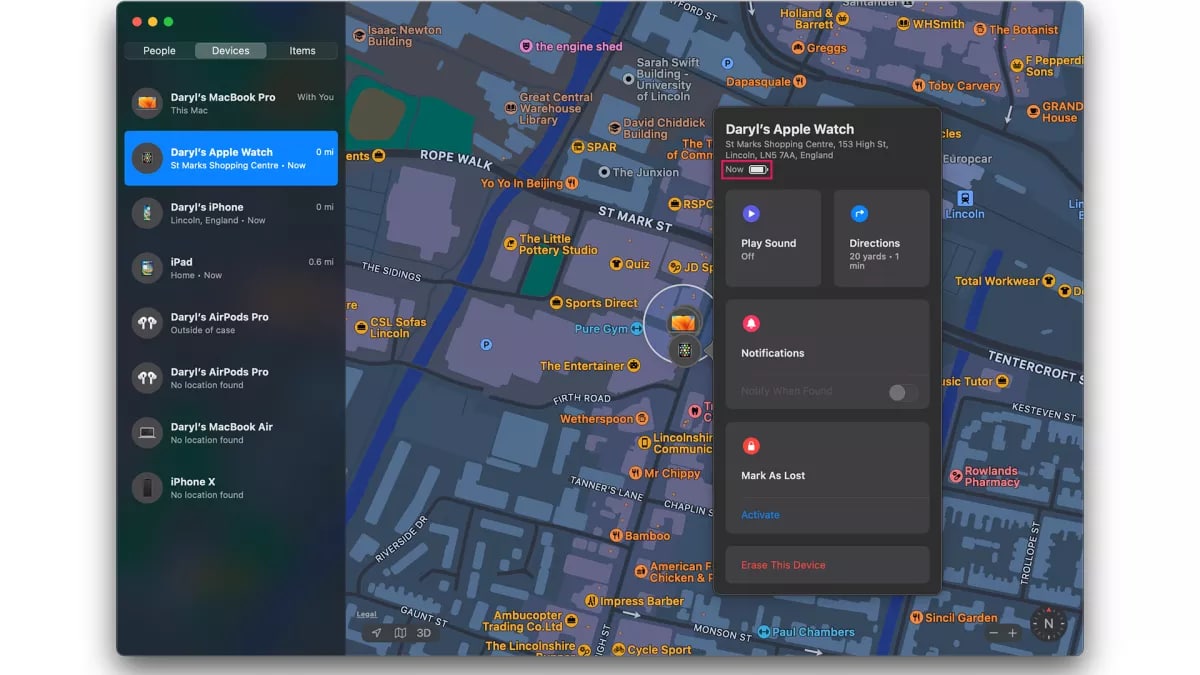Click the red Mark As Lost lock icon
Screen dimensions: 1200x675
pyautogui.click(x=751, y=446)
